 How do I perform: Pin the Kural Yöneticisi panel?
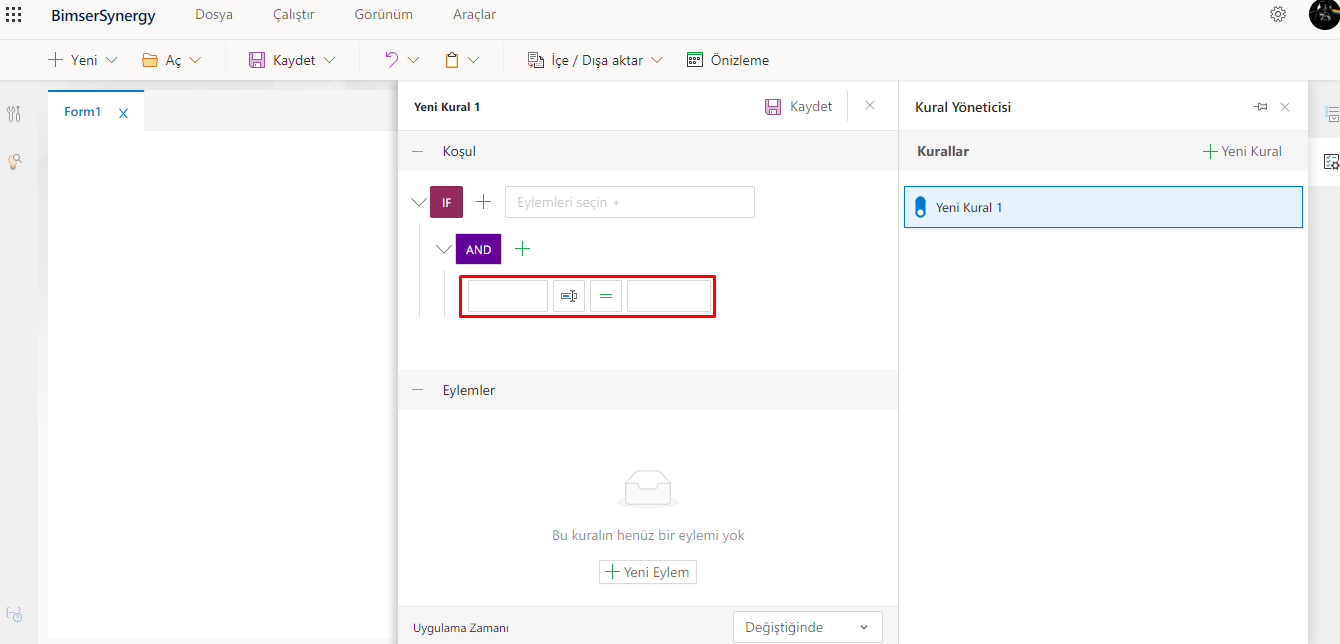point(1260,107)
